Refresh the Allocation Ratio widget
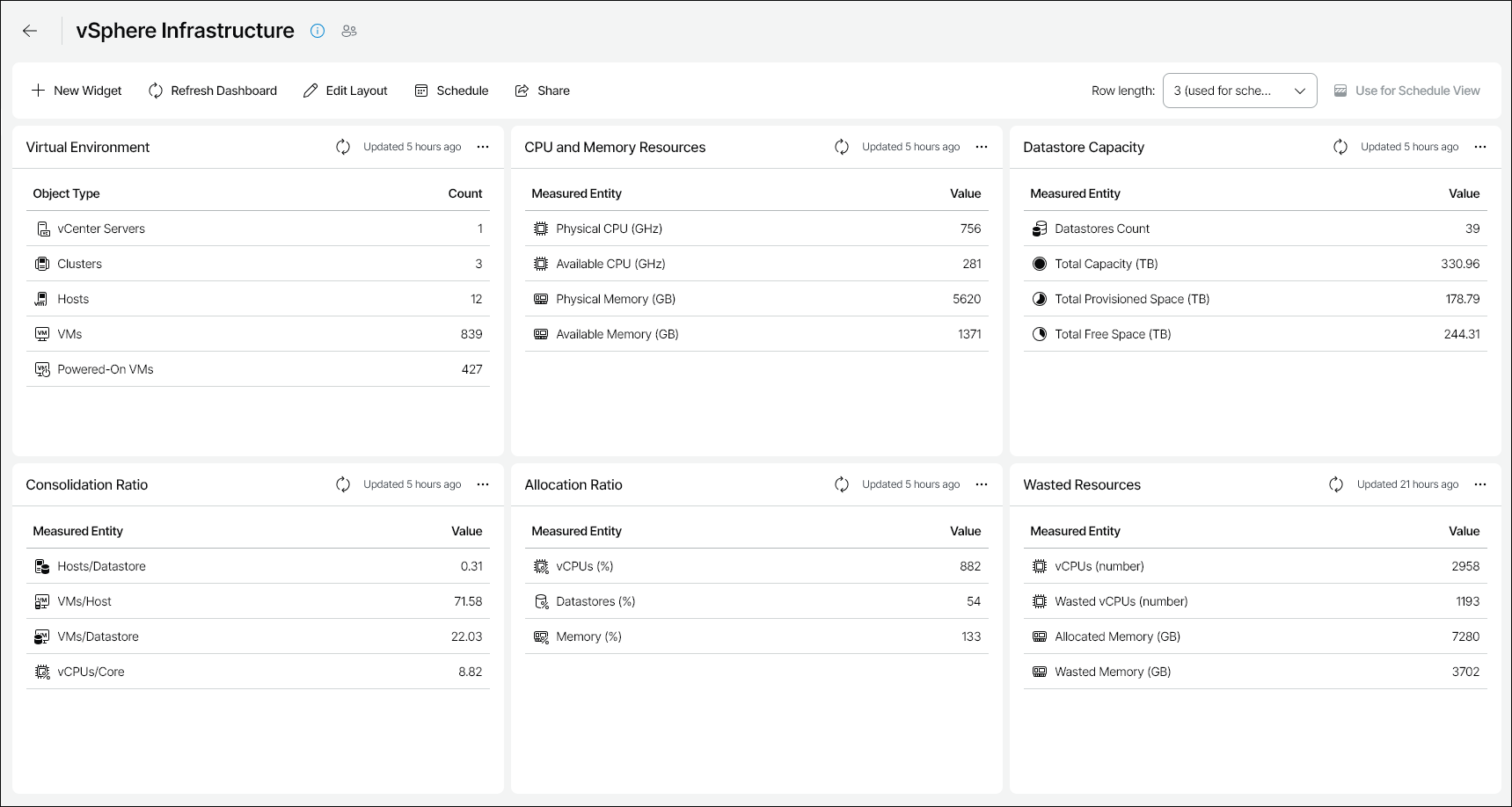Viewport: 1512px width, 807px height. [842, 484]
